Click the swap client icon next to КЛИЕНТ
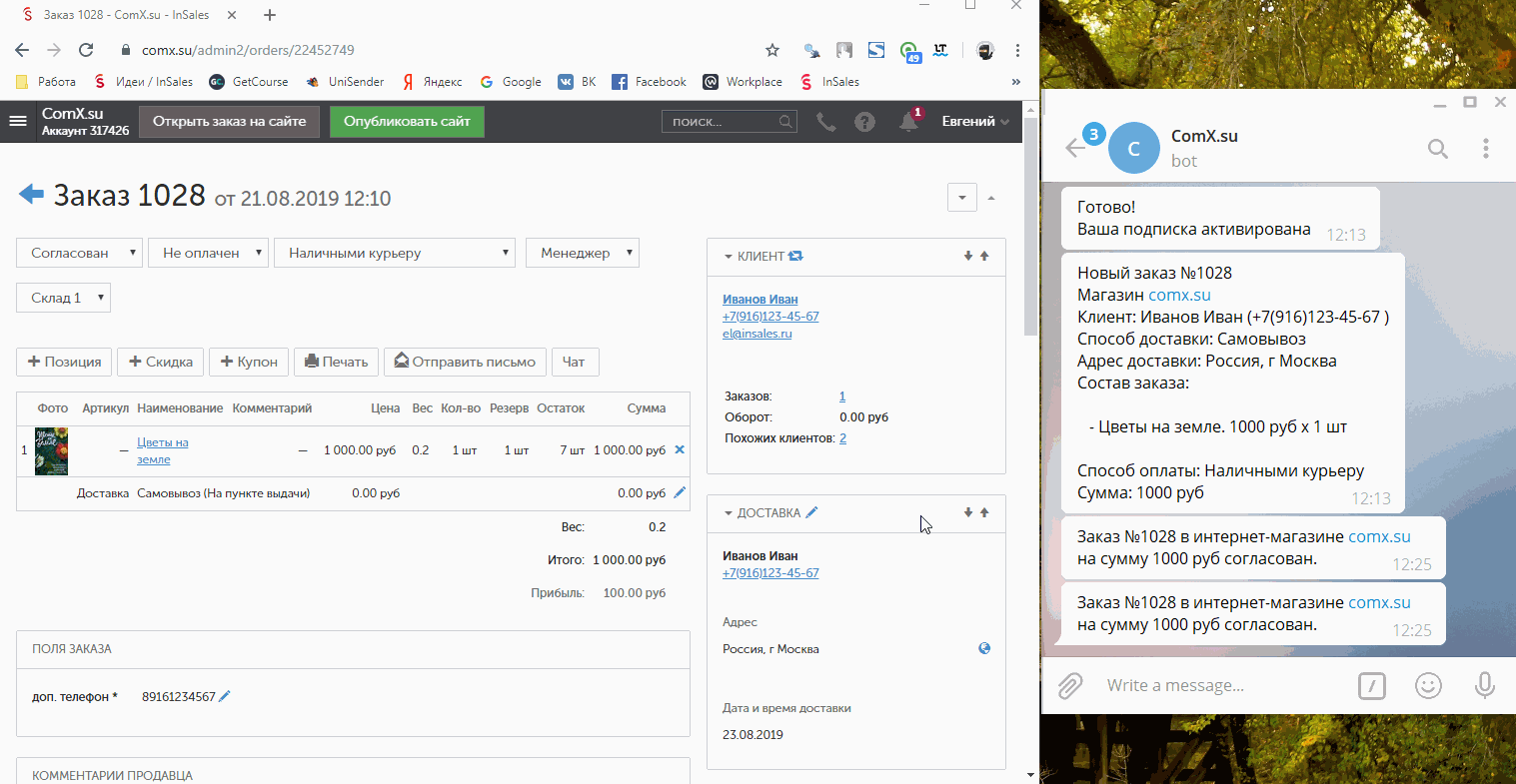Viewport: 1516px width, 784px height. (x=795, y=256)
